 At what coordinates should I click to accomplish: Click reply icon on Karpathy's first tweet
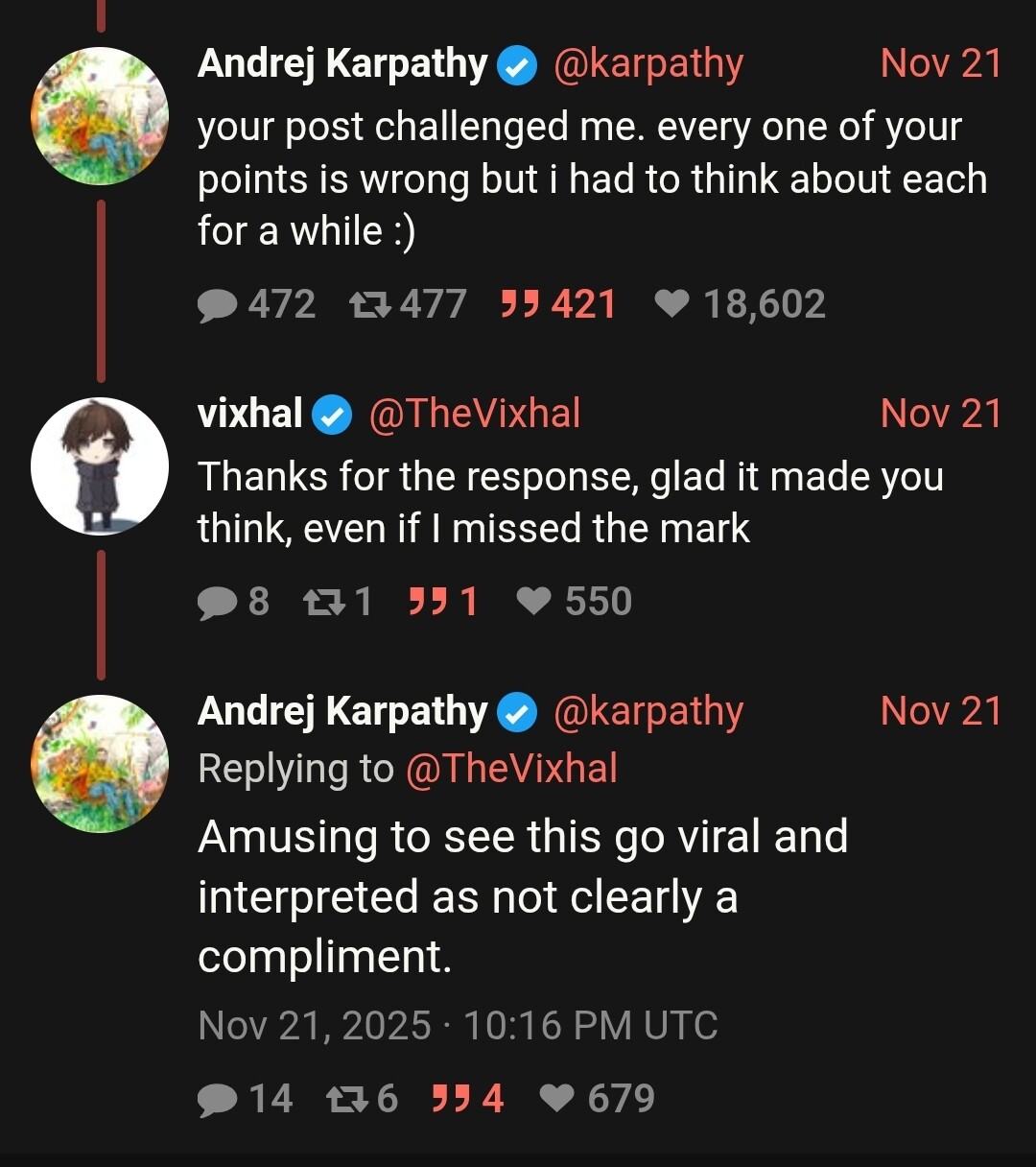point(218,305)
